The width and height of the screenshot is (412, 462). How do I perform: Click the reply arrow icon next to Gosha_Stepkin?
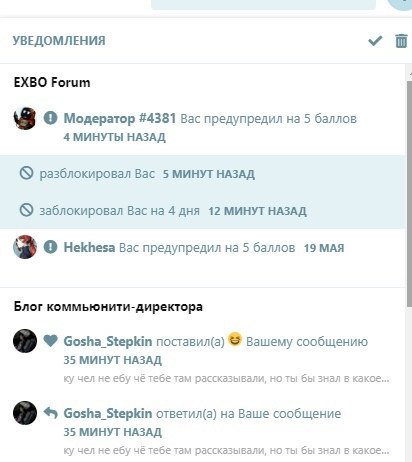click(x=50, y=413)
